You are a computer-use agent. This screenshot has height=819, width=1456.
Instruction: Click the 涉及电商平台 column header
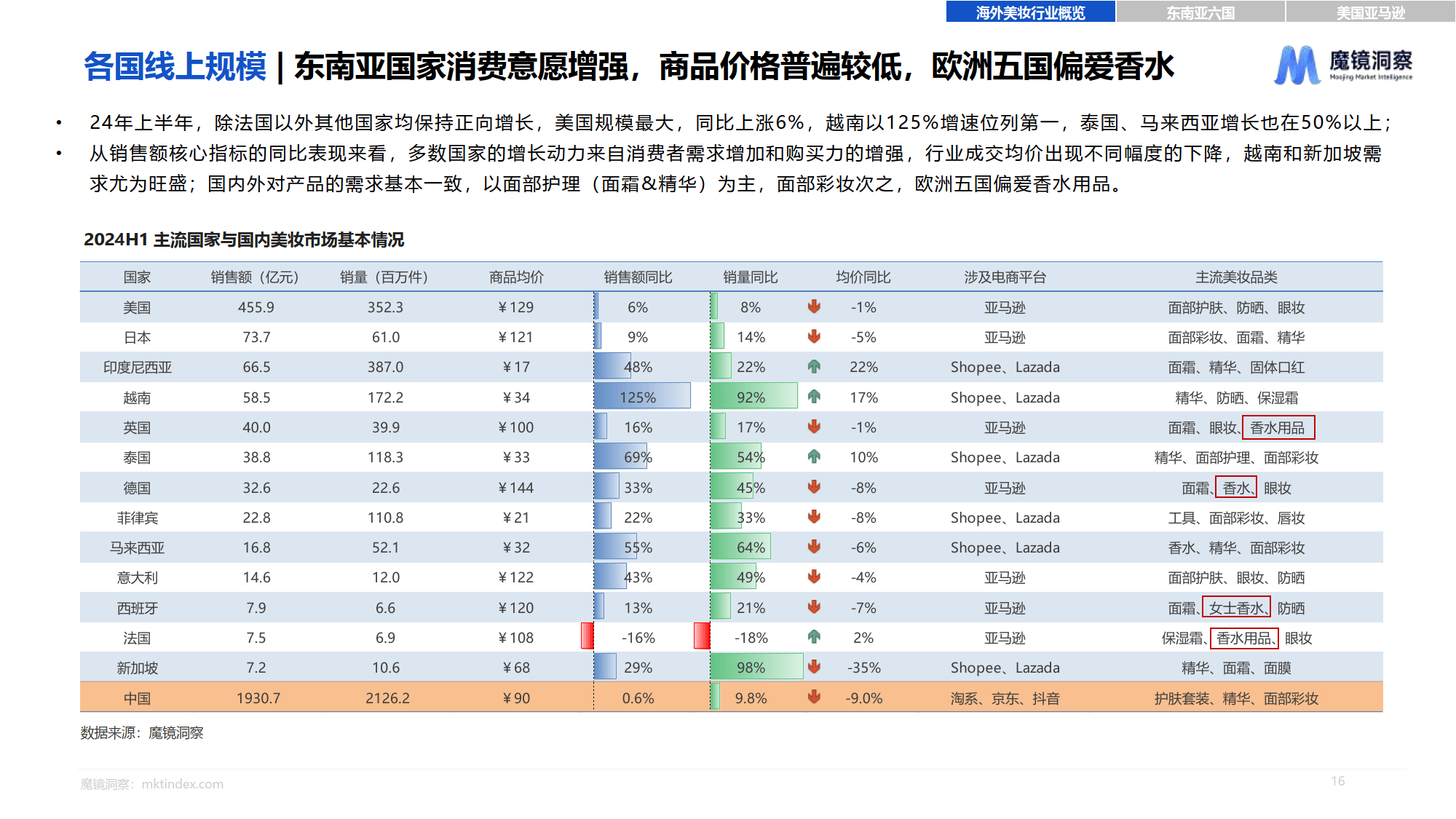pos(1005,277)
